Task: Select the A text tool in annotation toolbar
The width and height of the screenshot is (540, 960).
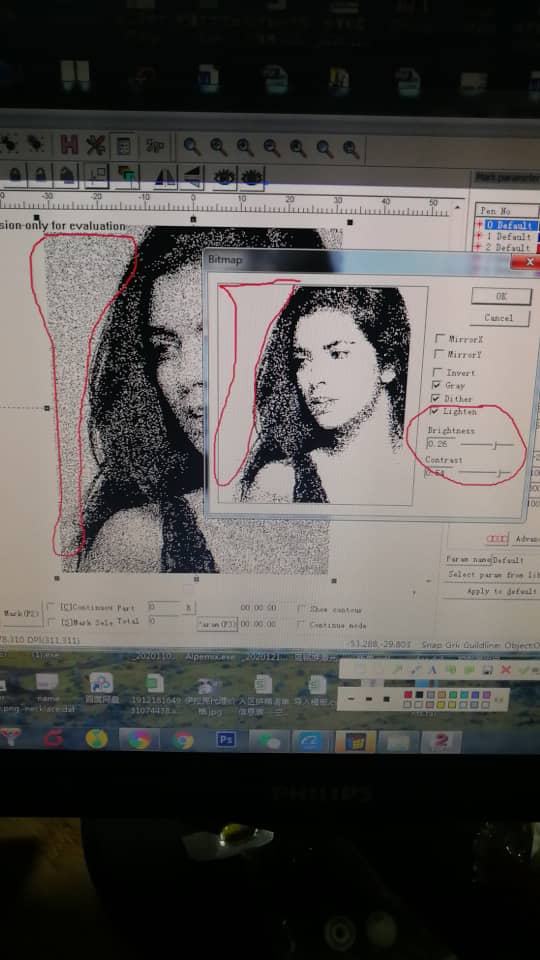Action: 432,670
